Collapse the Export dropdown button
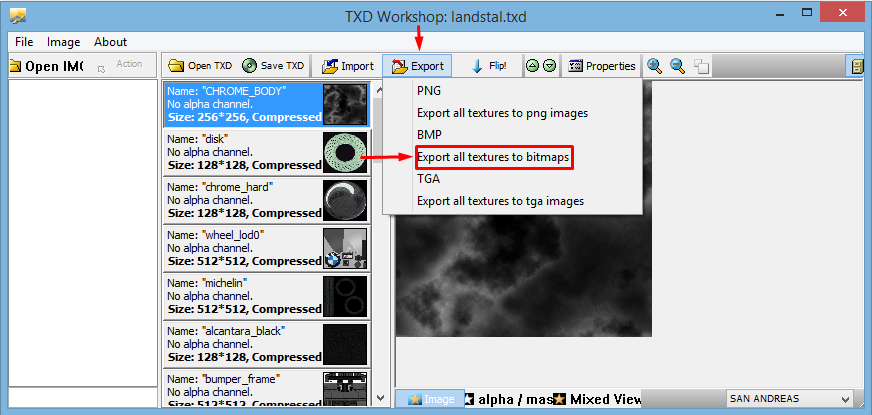This screenshot has height=415, width=872. [x=418, y=66]
